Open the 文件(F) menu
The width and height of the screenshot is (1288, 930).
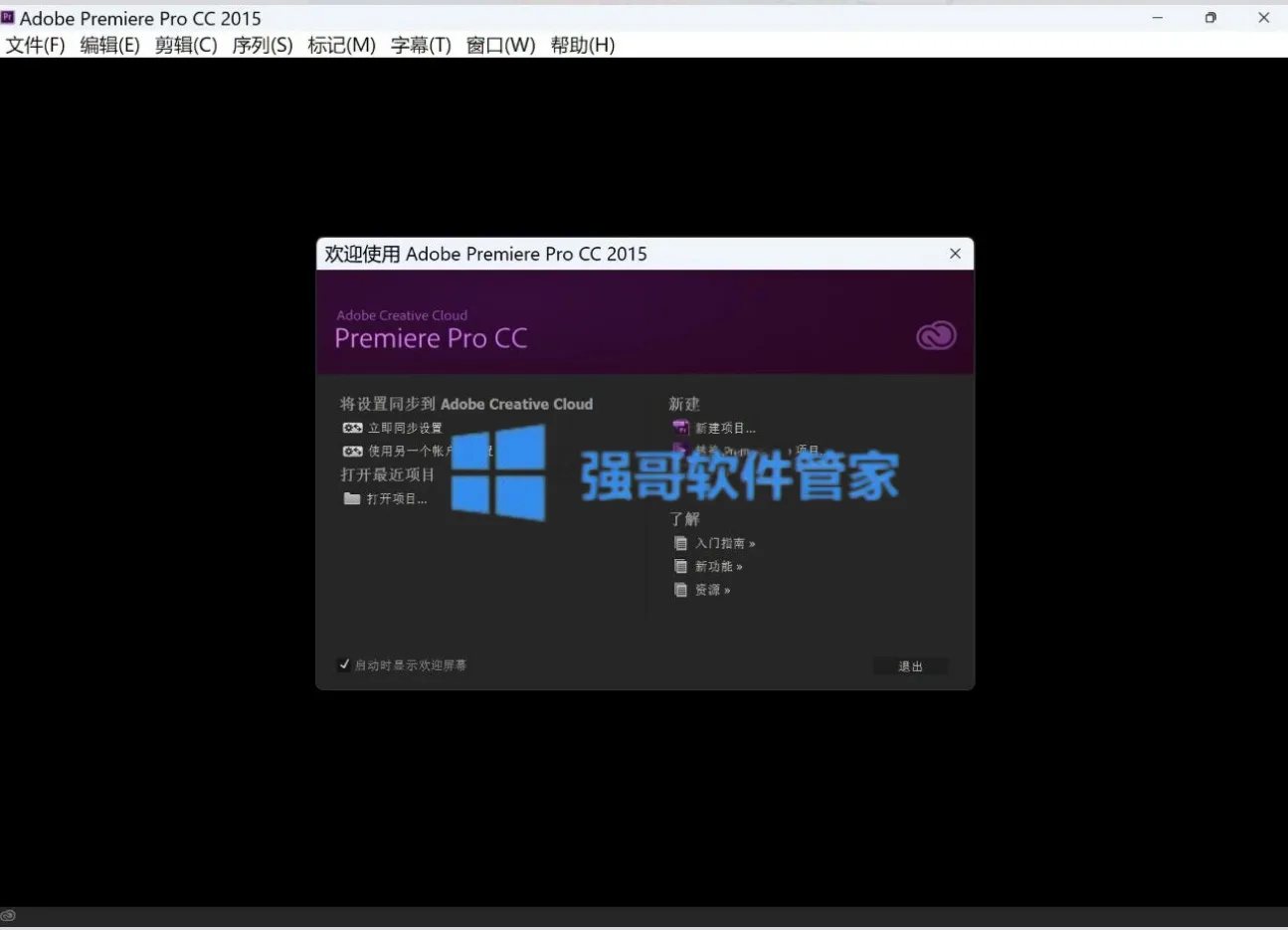pyautogui.click(x=35, y=45)
